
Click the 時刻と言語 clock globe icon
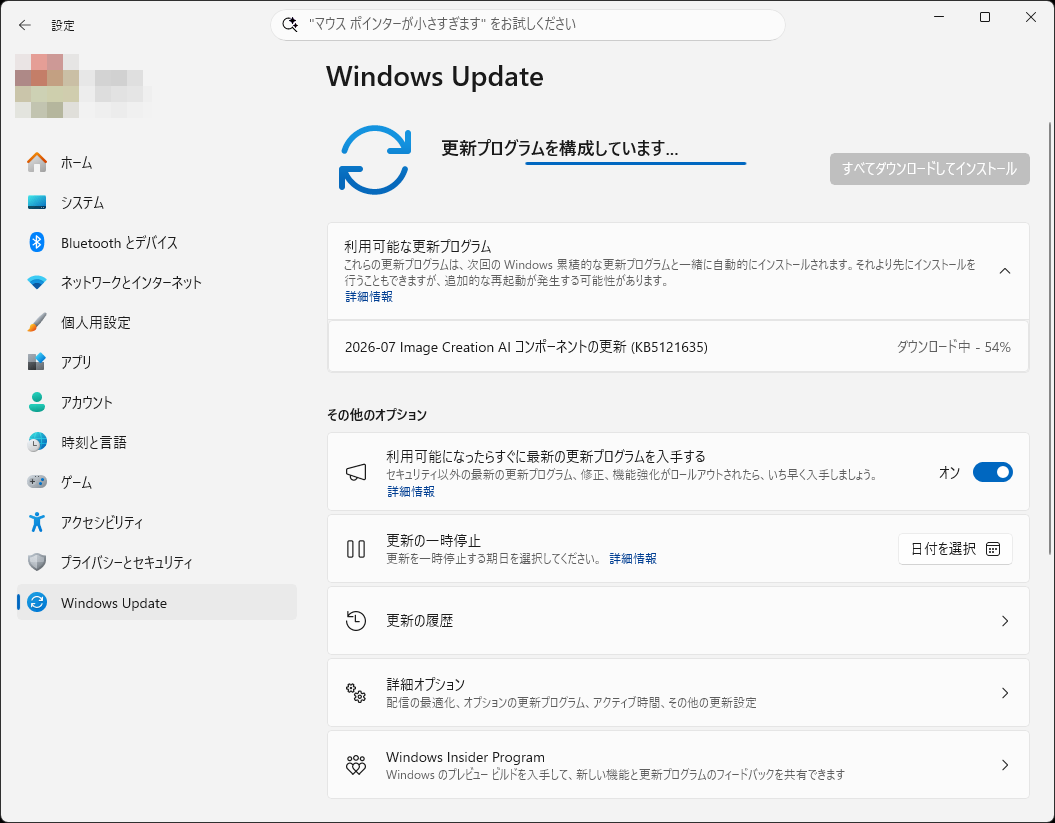pos(37,442)
